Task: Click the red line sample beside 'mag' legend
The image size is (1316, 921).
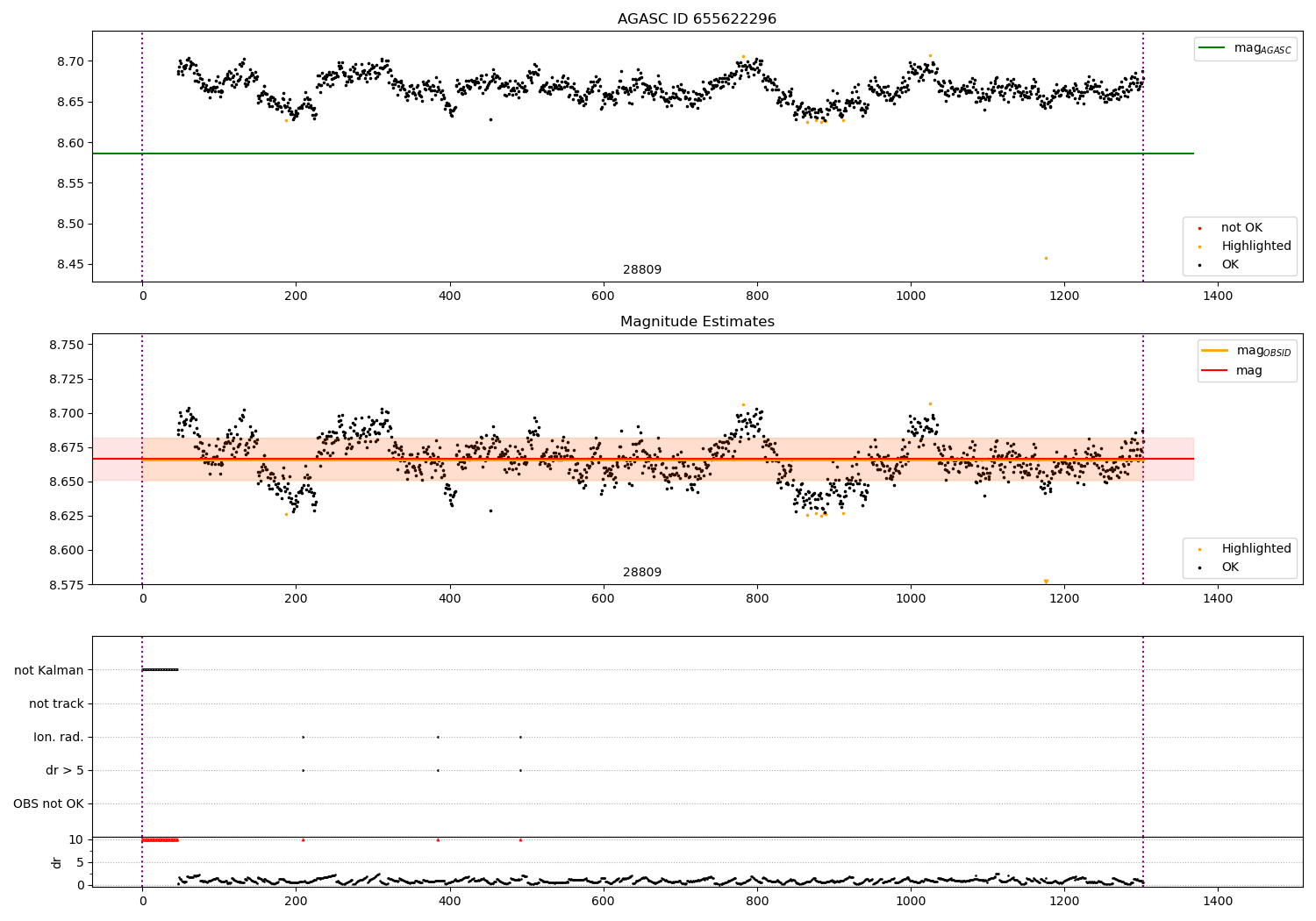Action: [x=1214, y=371]
